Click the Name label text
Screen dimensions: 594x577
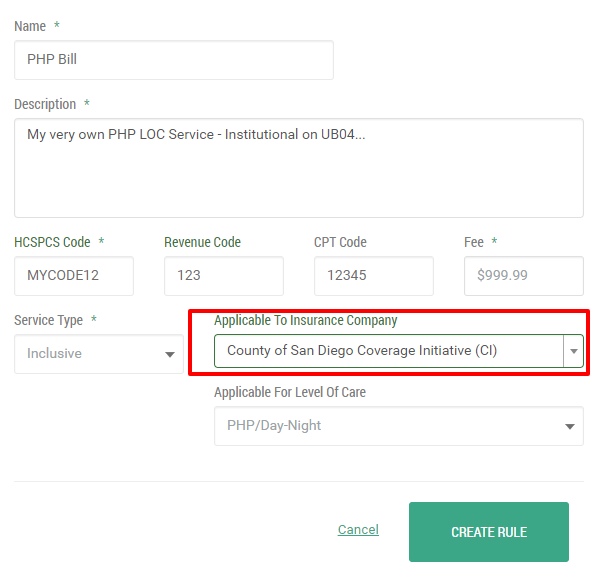click(30, 26)
